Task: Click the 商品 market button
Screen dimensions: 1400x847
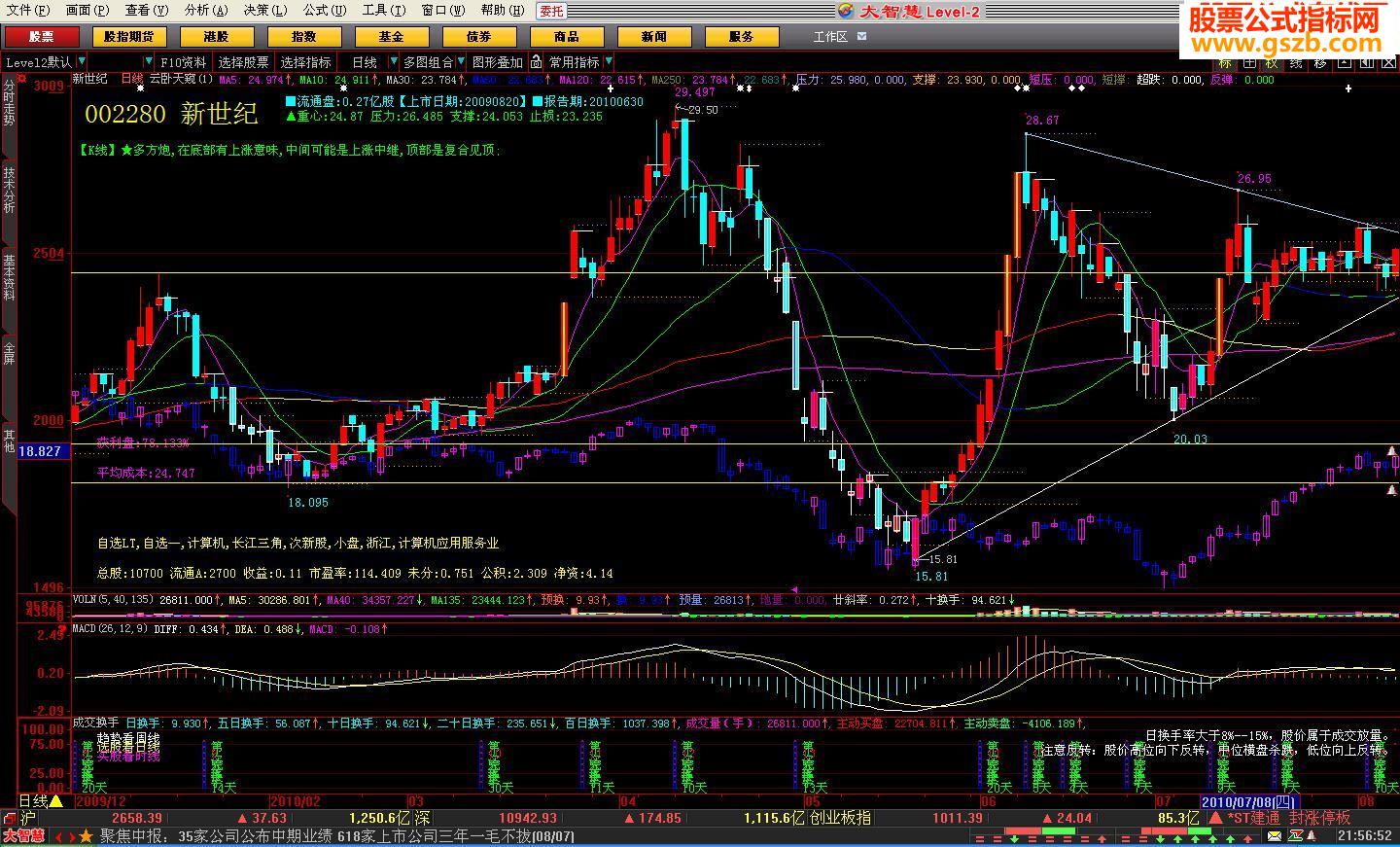Action: coord(567,37)
